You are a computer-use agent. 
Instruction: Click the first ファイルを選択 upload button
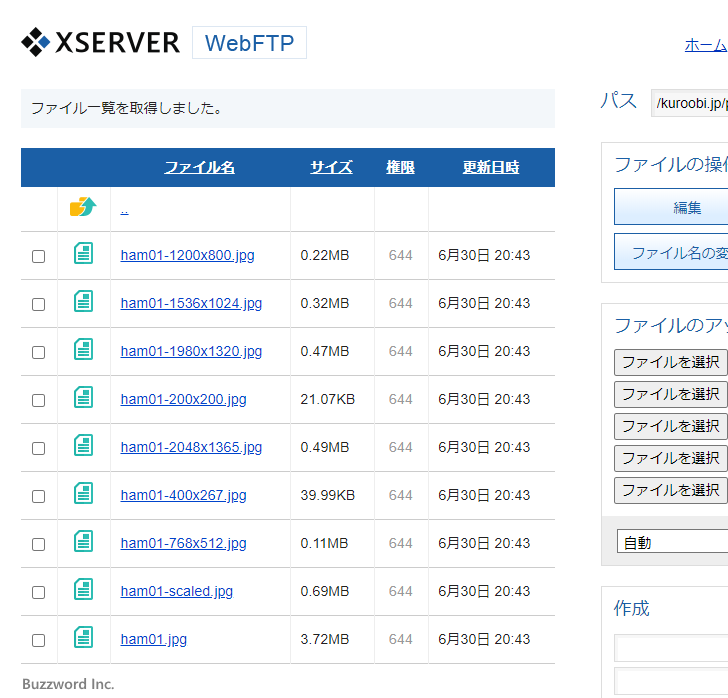point(671,362)
